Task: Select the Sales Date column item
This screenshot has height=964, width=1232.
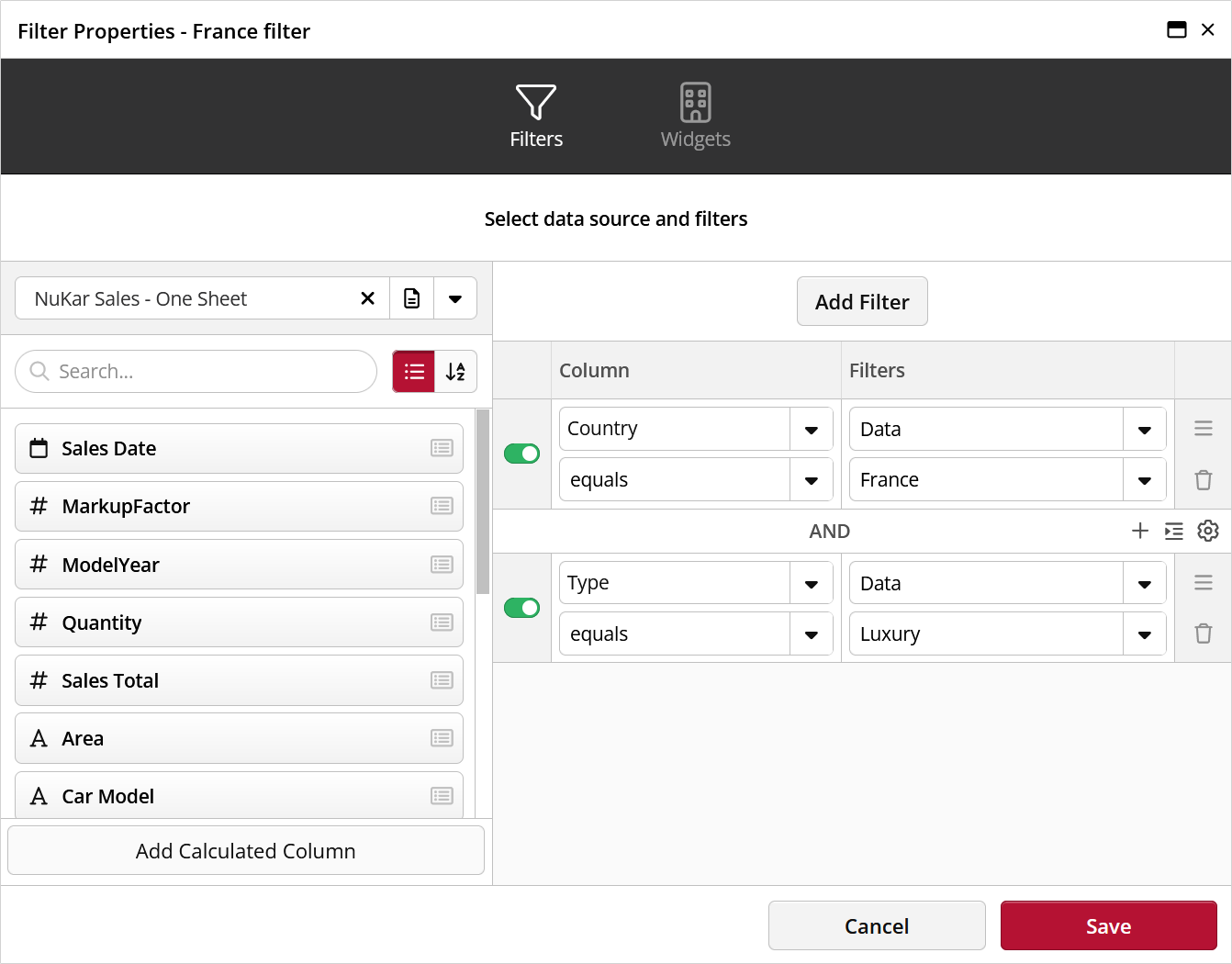Action: [239, 448]
